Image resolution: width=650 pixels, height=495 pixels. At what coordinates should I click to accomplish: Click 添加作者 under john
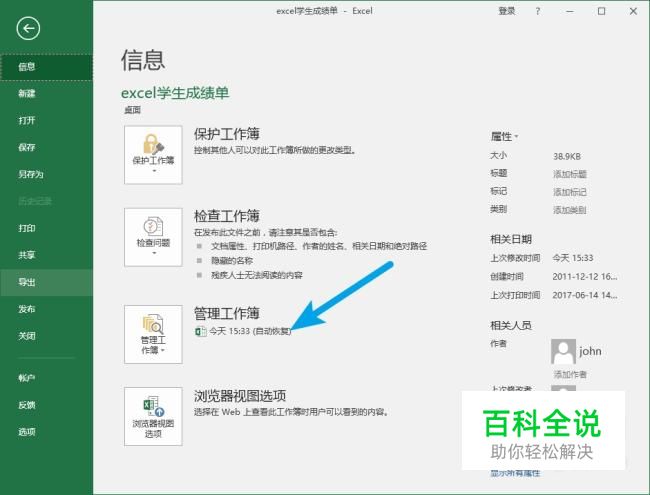pyautogui.click(x=570, y=375)
